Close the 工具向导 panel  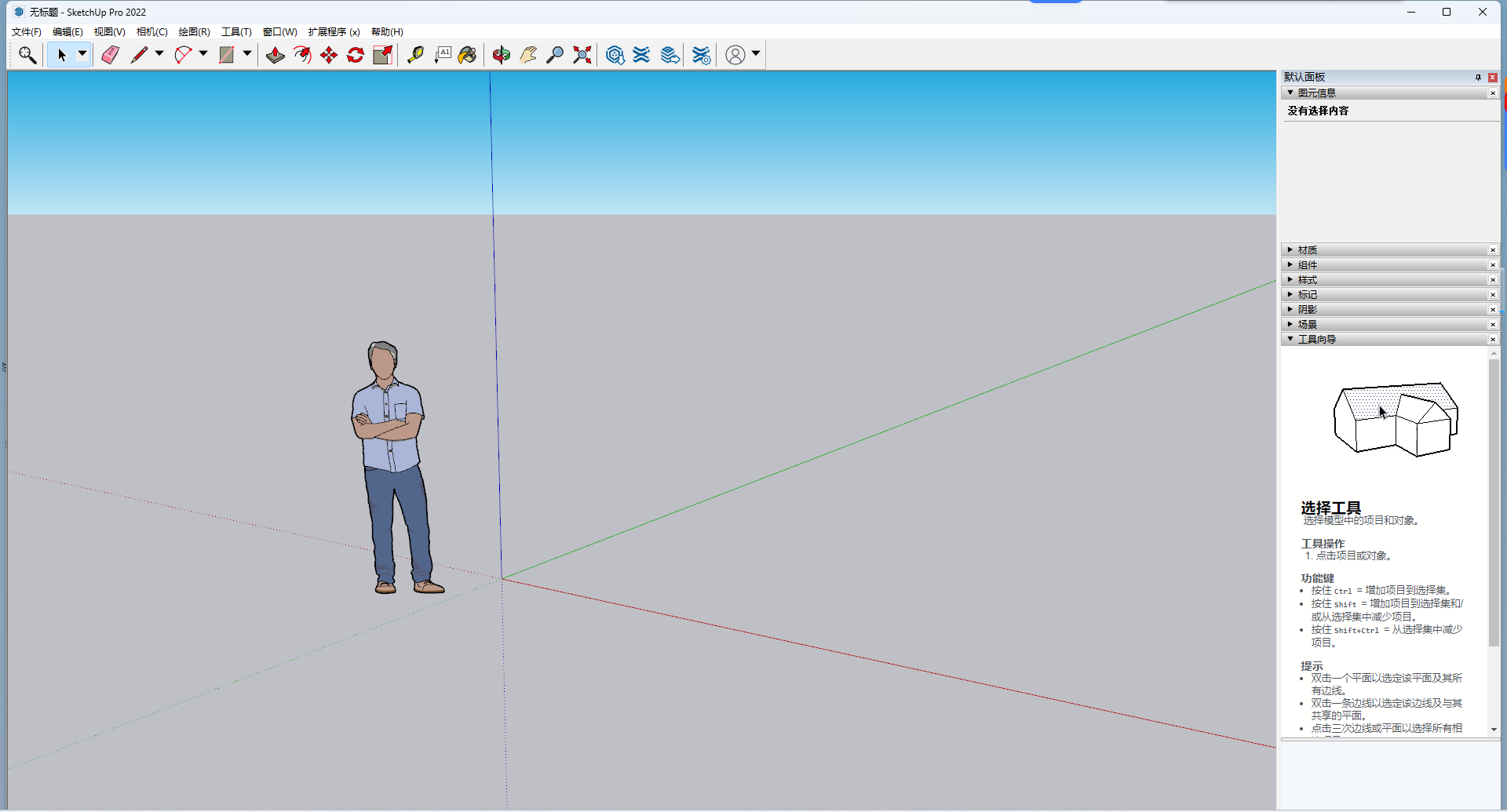point(1494,339)
